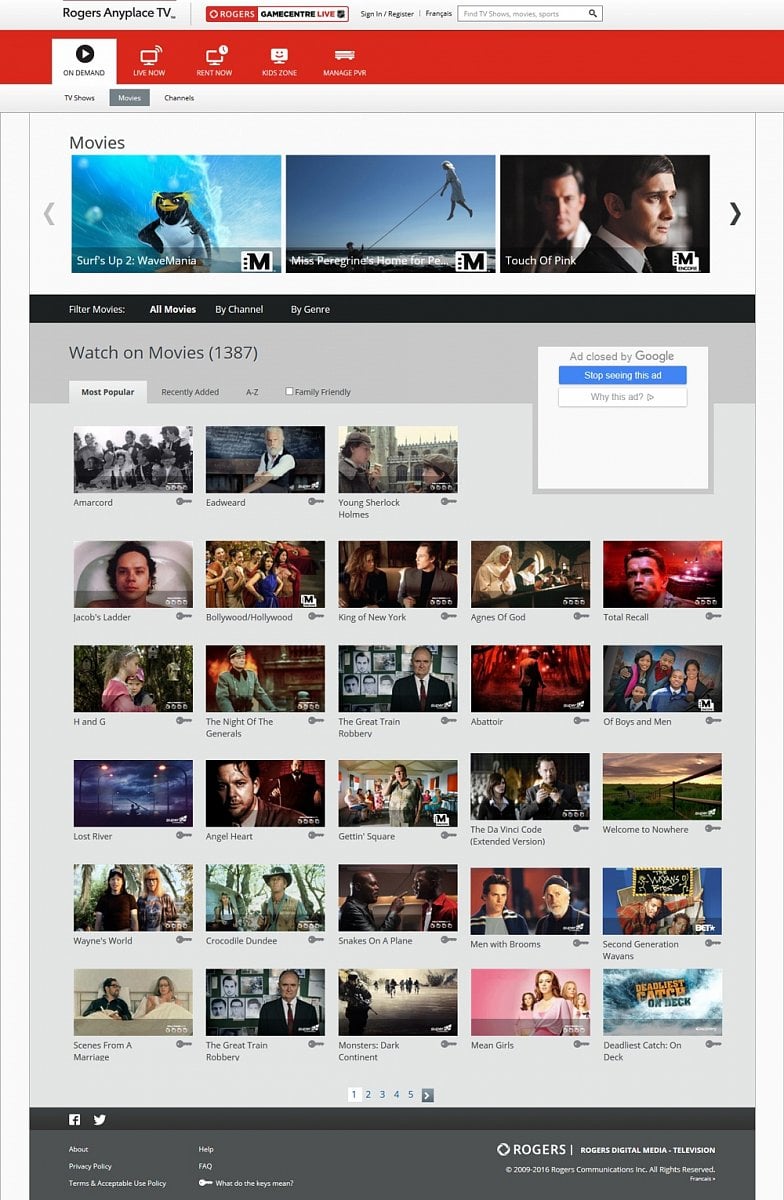Click the Why this ad? button
This screenshot has width=784, height=1200.
(623, 397)
